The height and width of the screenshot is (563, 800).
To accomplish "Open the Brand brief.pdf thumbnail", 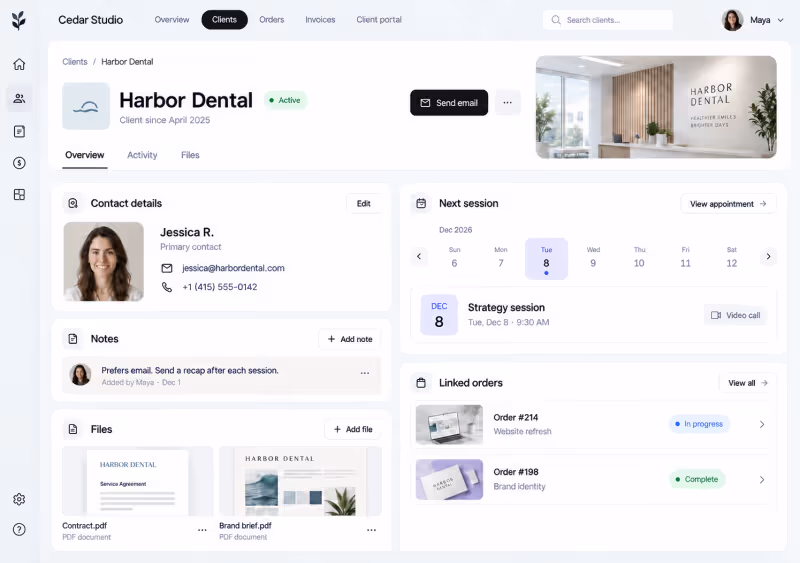I will click(300, 481).
